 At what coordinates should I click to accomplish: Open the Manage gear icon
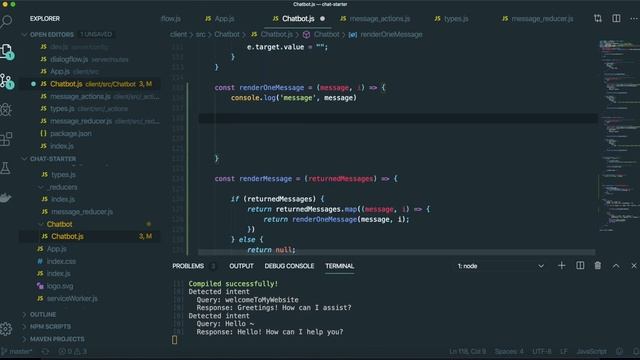[6, 329]
